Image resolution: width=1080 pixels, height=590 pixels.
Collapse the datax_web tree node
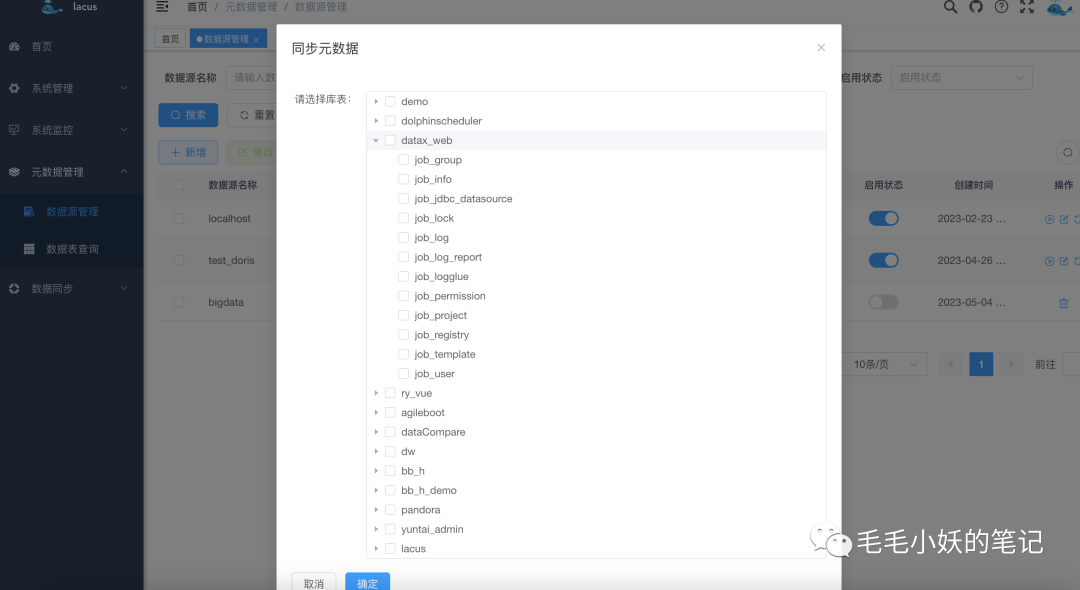(376, 140)
